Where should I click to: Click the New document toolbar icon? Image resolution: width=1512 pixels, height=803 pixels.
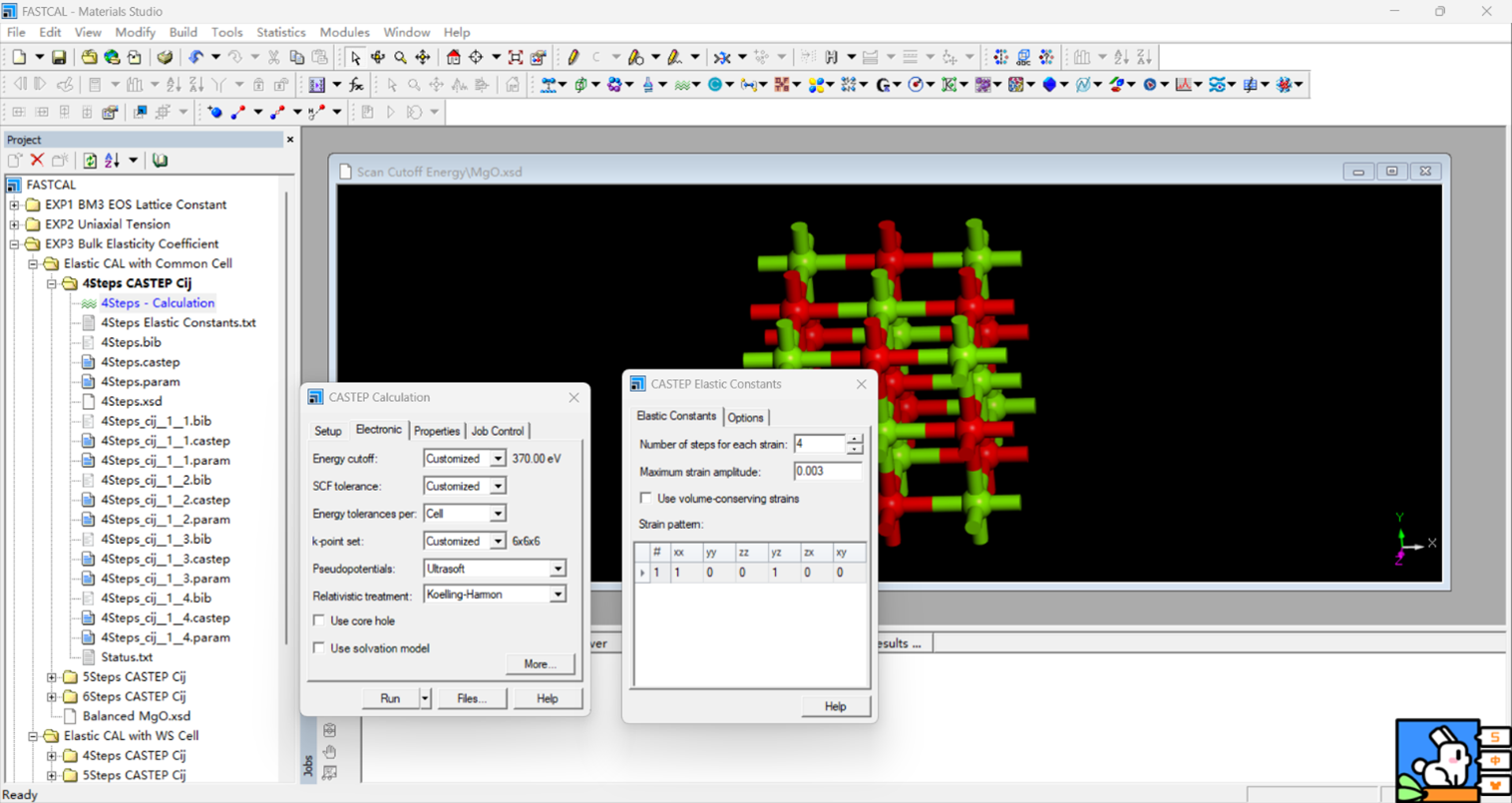[19, 58]
